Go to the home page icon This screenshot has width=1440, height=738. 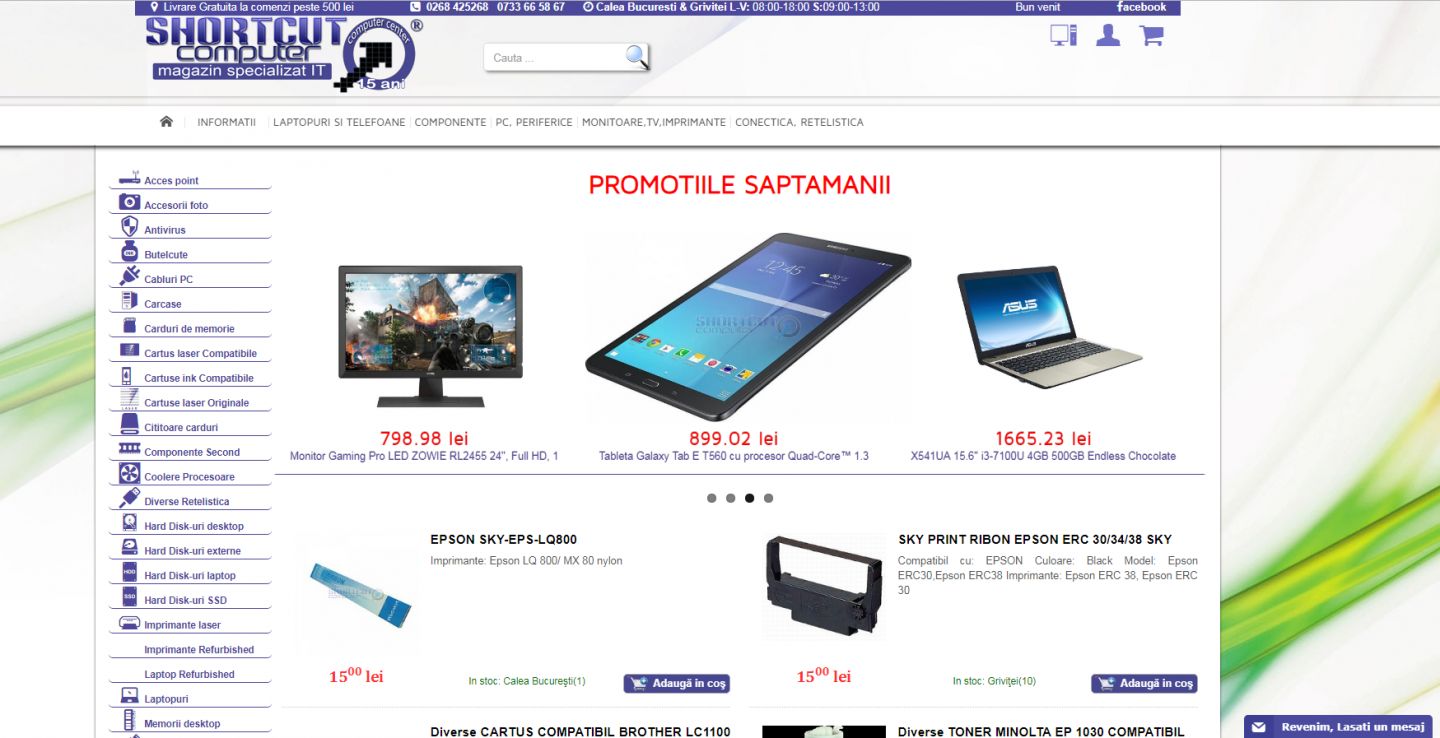click(166, 121)
